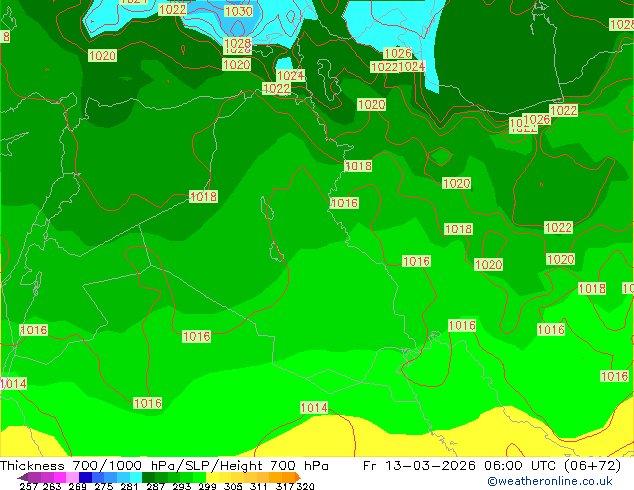The image size is (634, 490).
Task: Click the 257 legend value
Action: pyautogui.click(x=28, y=486)
